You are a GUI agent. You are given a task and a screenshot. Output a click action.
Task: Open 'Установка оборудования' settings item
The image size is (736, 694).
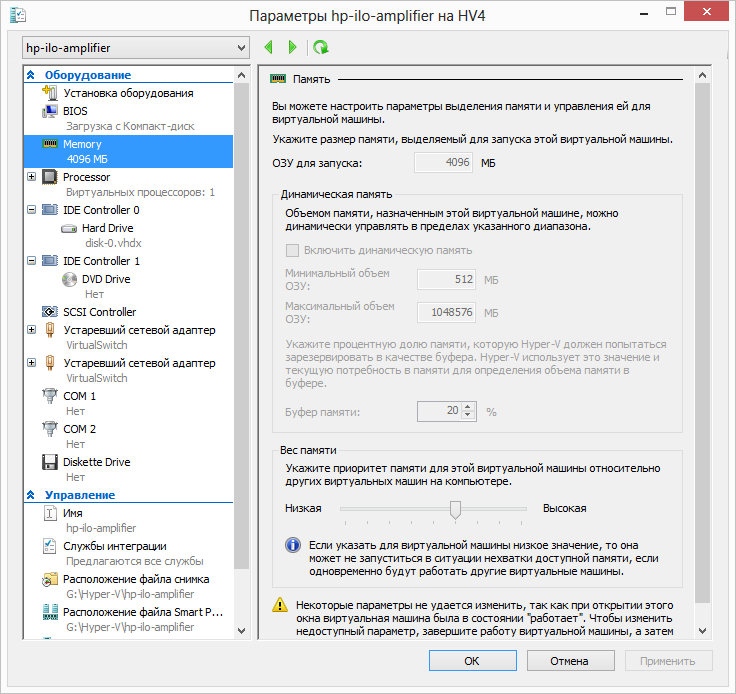tap(128, 93)
